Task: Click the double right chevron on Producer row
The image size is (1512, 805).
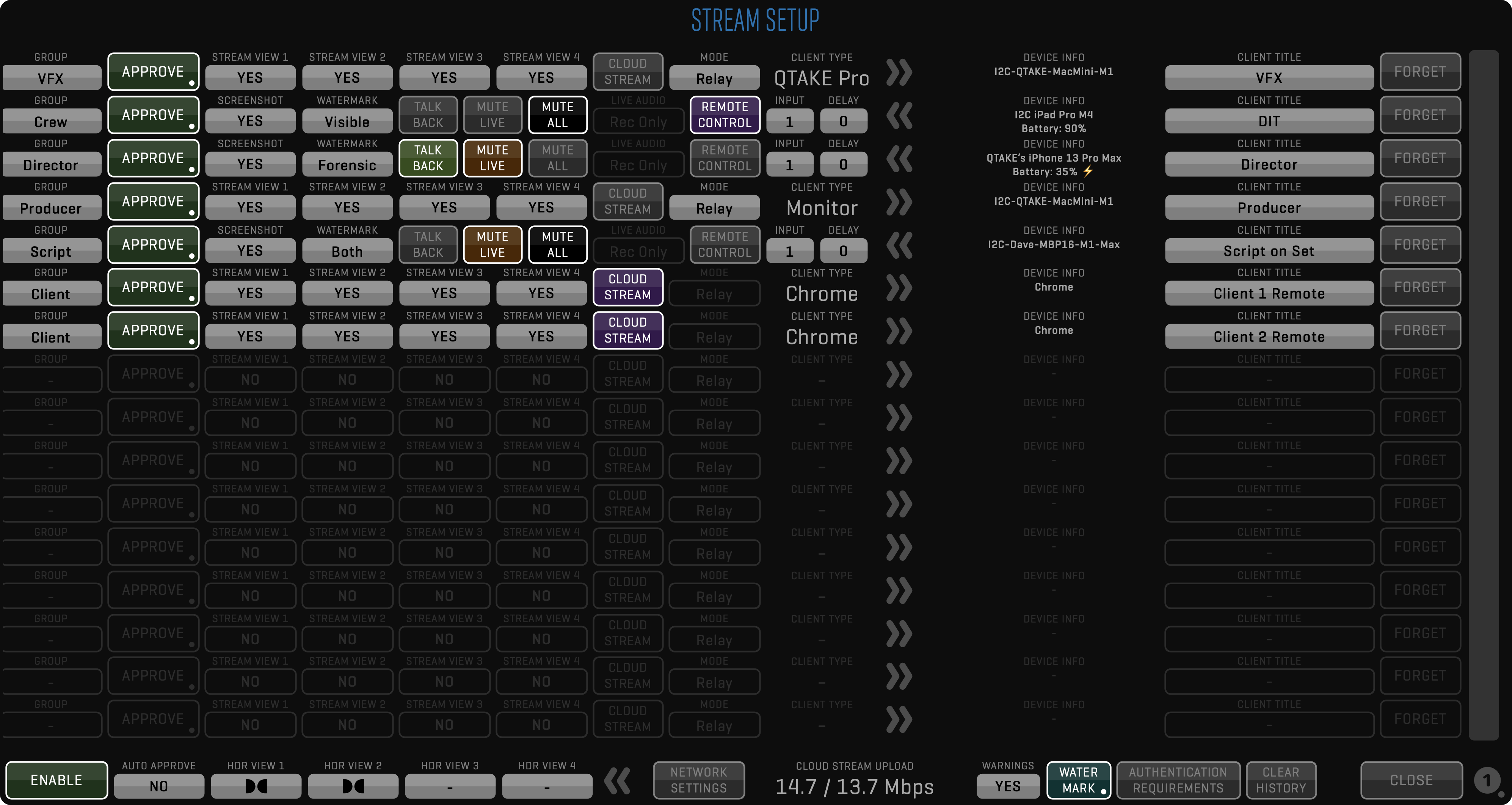Action: pyautogui.click(x=899, y=202)
